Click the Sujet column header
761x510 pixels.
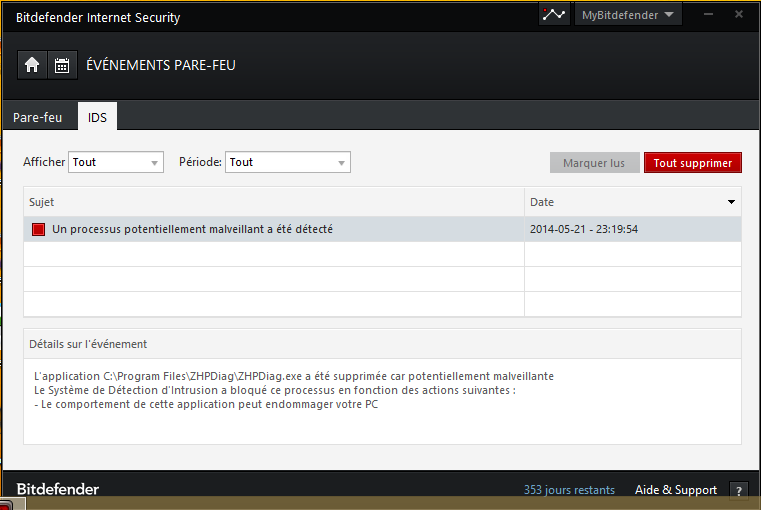[x=274, y=202]
